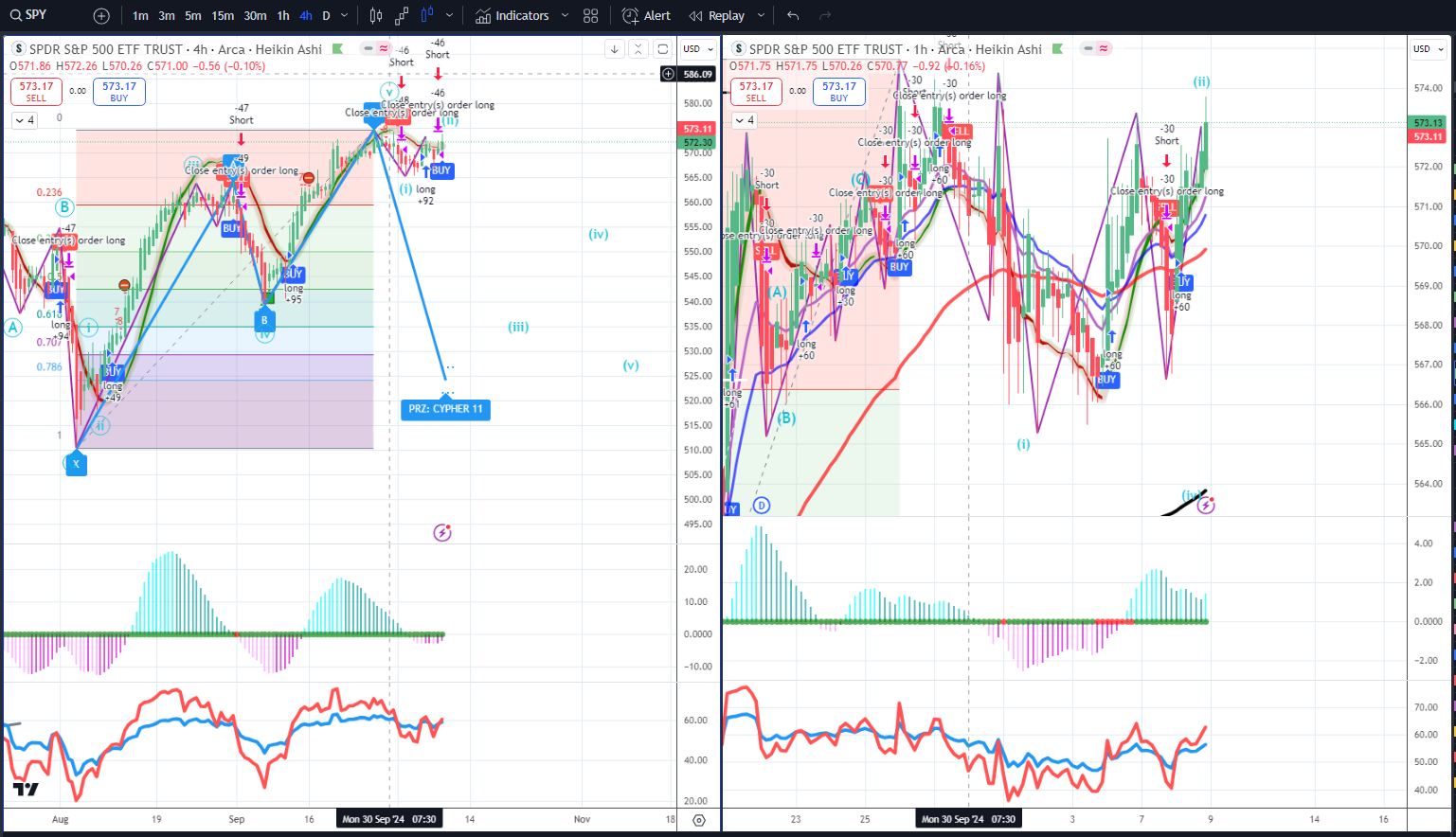Click the 573.17 SELL button on 4h chart
Viewport: 1456px width, 837px height.
(x=36, y=92)
